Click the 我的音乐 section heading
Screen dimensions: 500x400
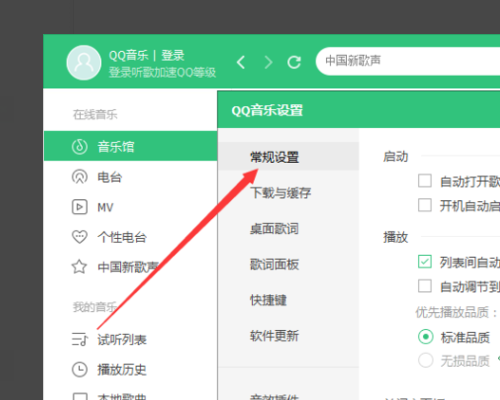pos(95,307)
